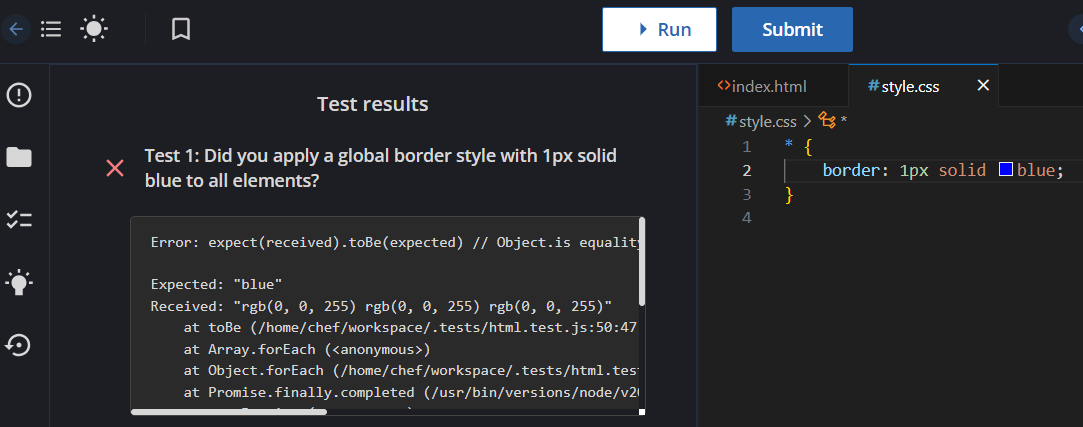Click the Test results heading
1083x427 pixels.
tap(372, 104)
